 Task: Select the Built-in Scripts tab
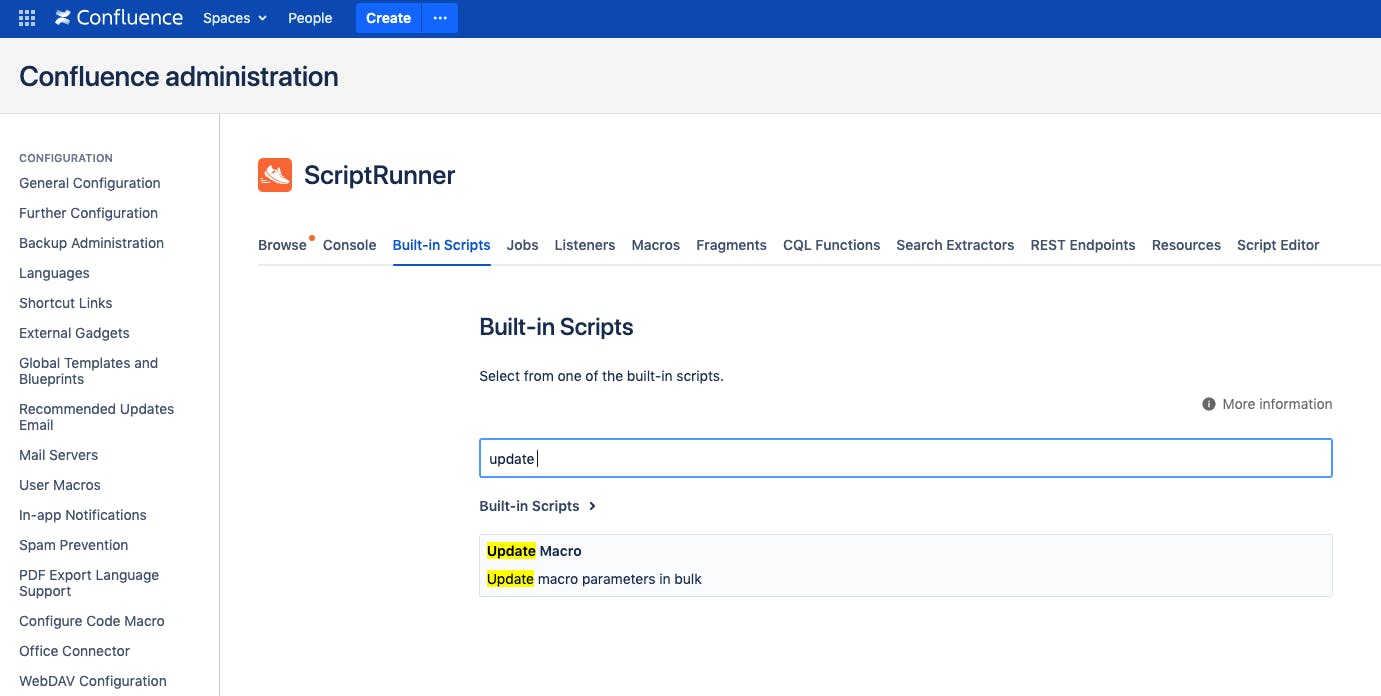point(442,245)
